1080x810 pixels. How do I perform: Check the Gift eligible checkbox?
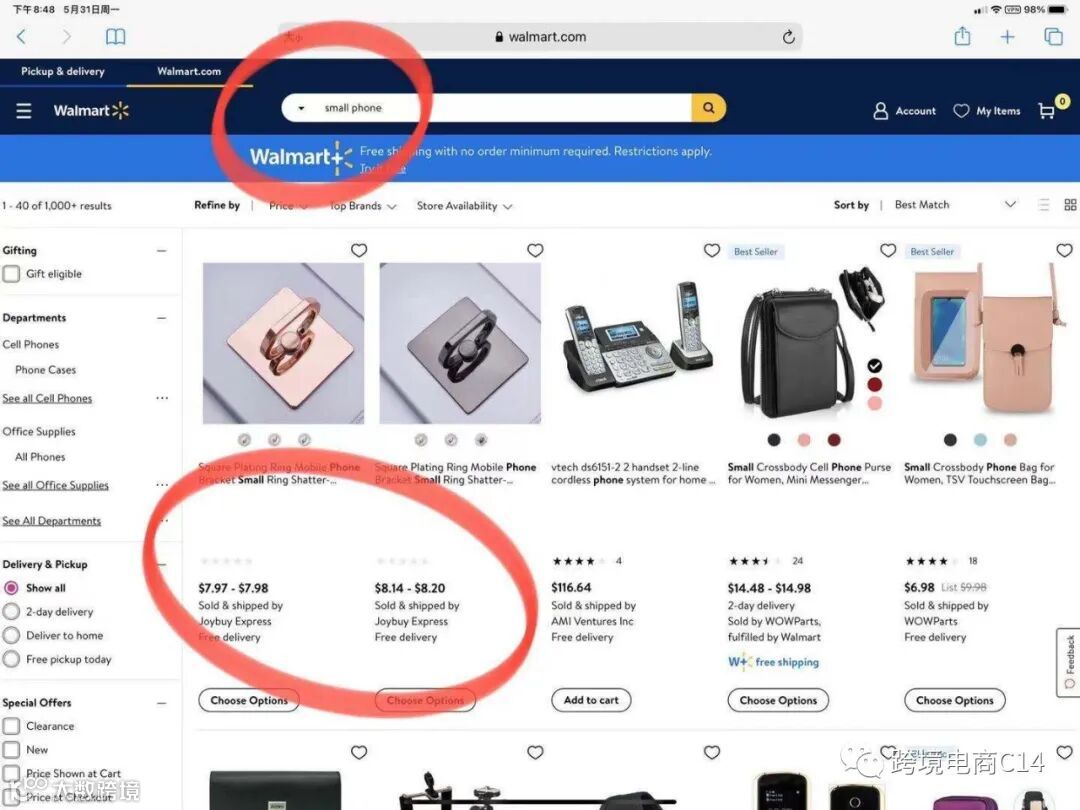pos(11,274)
